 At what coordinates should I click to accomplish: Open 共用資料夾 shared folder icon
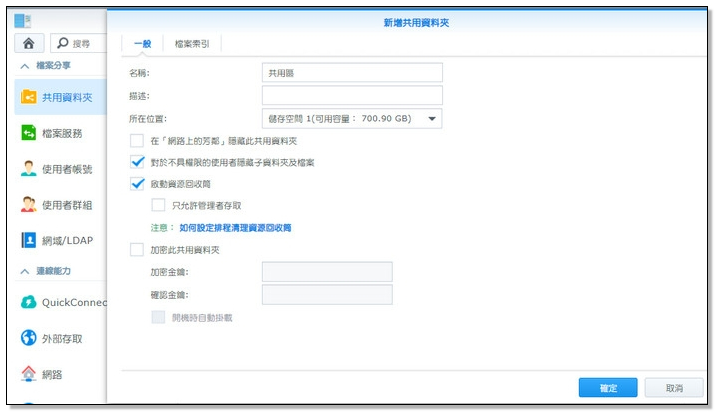click(x=29, y=97)
